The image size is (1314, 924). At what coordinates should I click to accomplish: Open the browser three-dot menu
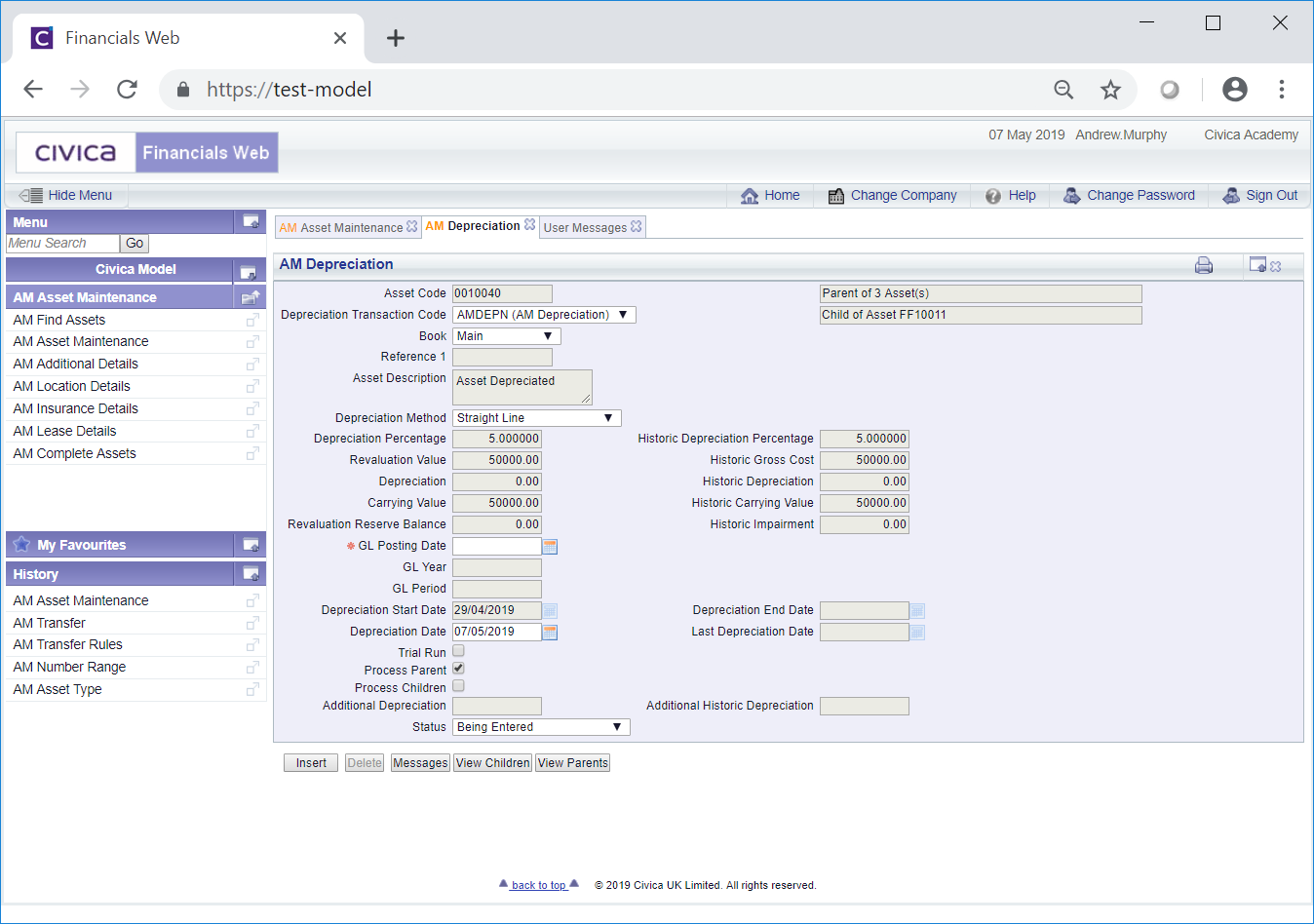(x=1281, y=90)
